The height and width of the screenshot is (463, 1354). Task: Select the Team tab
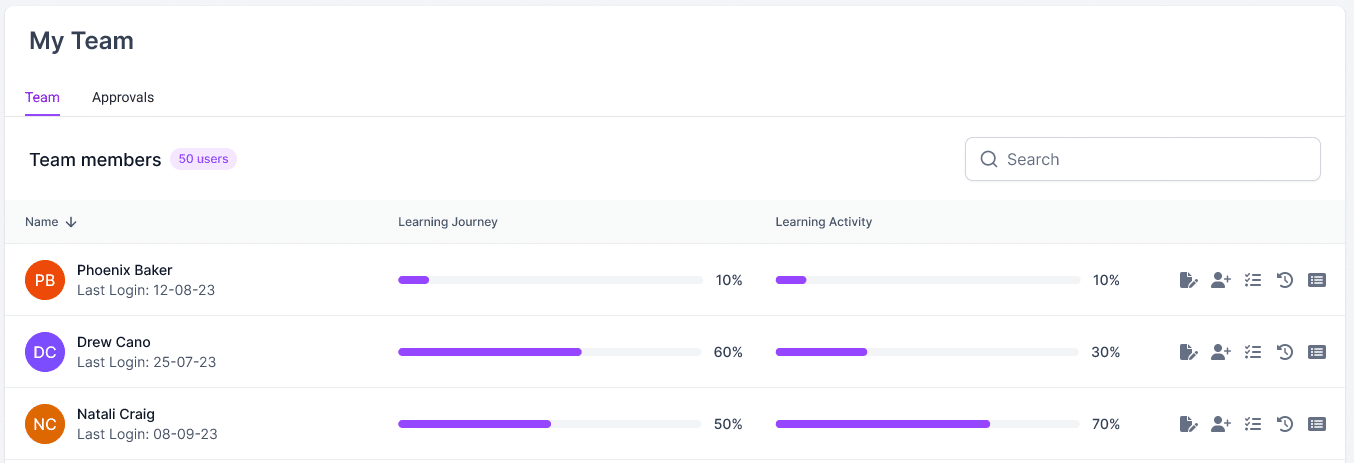pos(42,97)
